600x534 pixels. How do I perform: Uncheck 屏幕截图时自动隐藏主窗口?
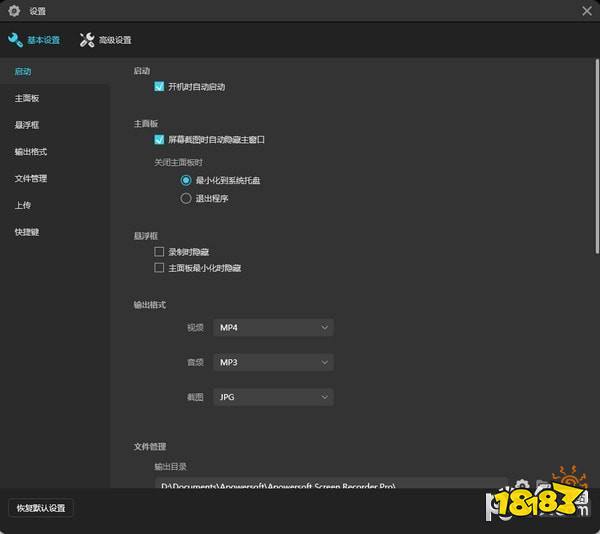point(159,139)
